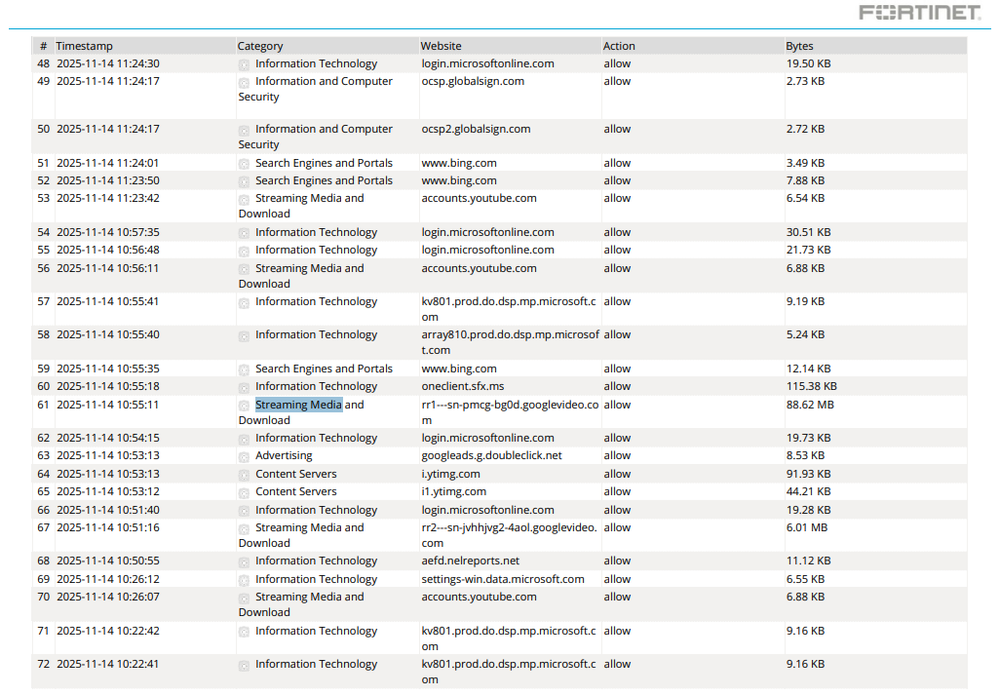This screenshot has height=700, width=999.
Task: Click highlighted Streaming Media text
Action: [x=299, y=404]
